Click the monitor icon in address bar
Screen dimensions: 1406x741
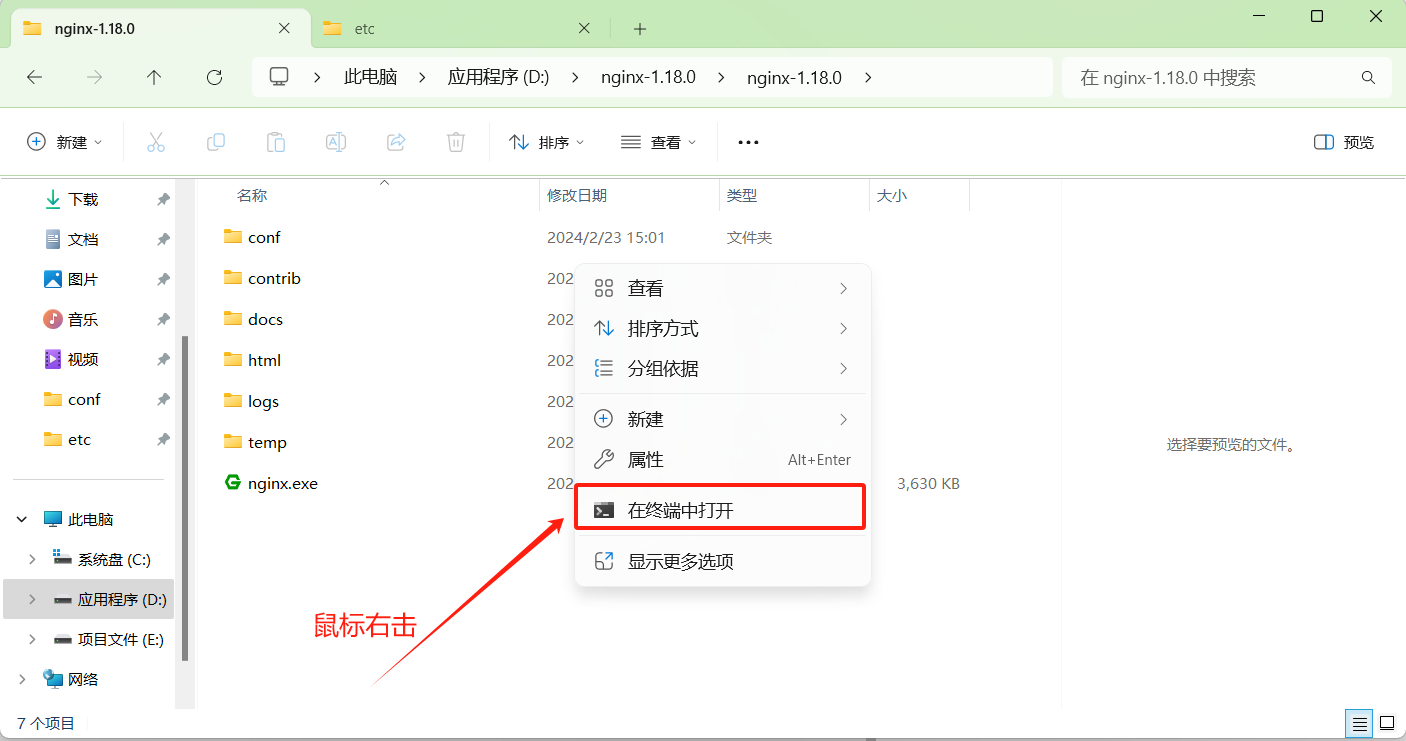tap(279, 77)
